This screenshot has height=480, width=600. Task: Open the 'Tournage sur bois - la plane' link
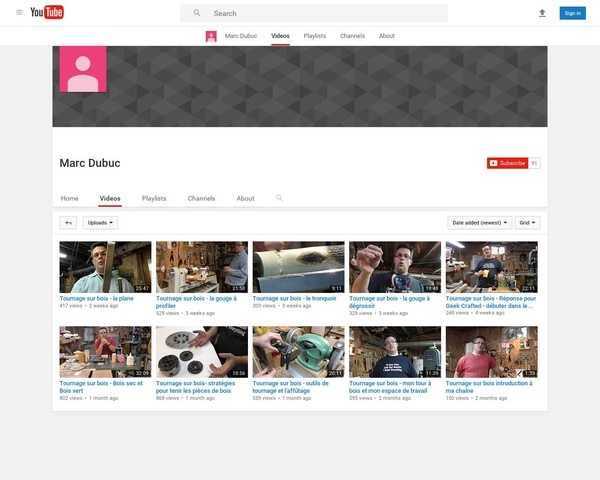(x=96, y=298)
